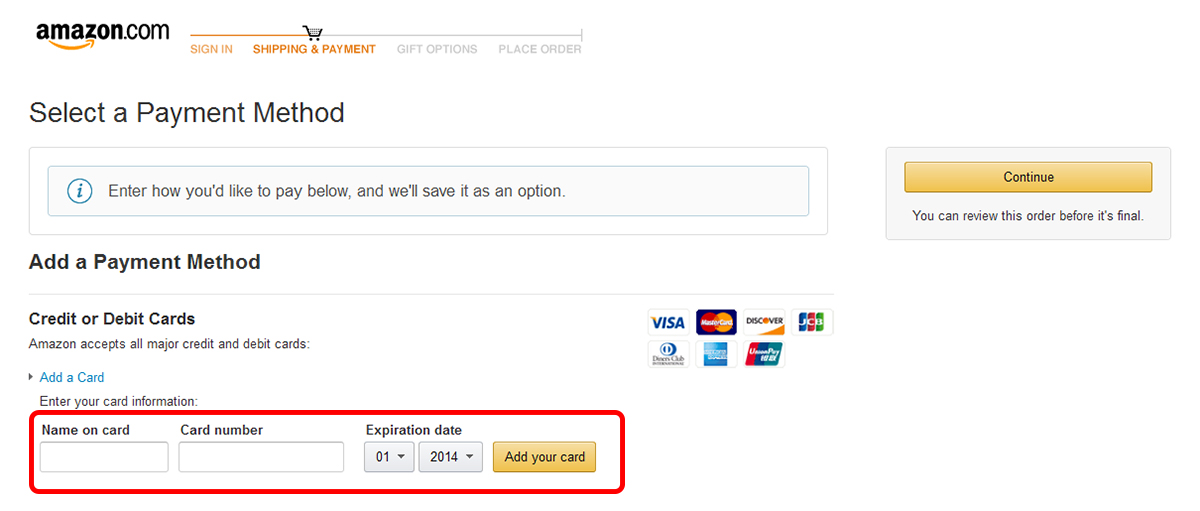Click the shopping cart progress icon
1200x511 pixels.
tap(313, 33)
